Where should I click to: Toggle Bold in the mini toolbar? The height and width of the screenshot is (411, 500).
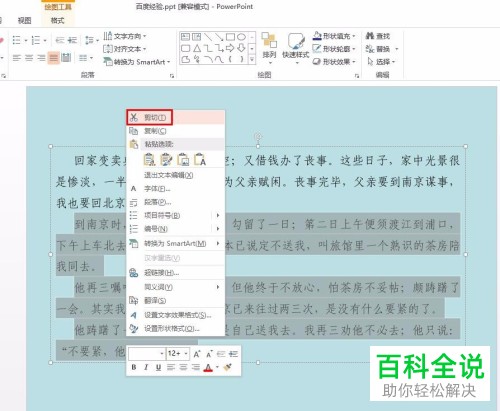coord(134,367)
